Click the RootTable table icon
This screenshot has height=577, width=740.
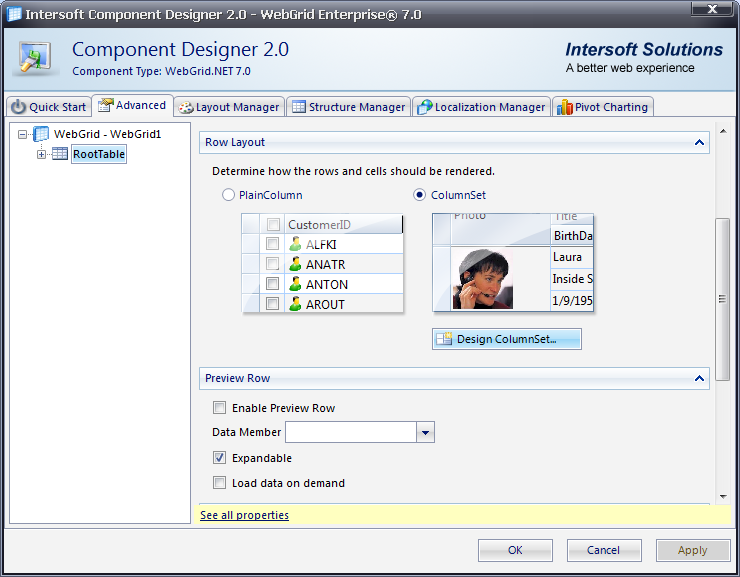coord(60,154)
